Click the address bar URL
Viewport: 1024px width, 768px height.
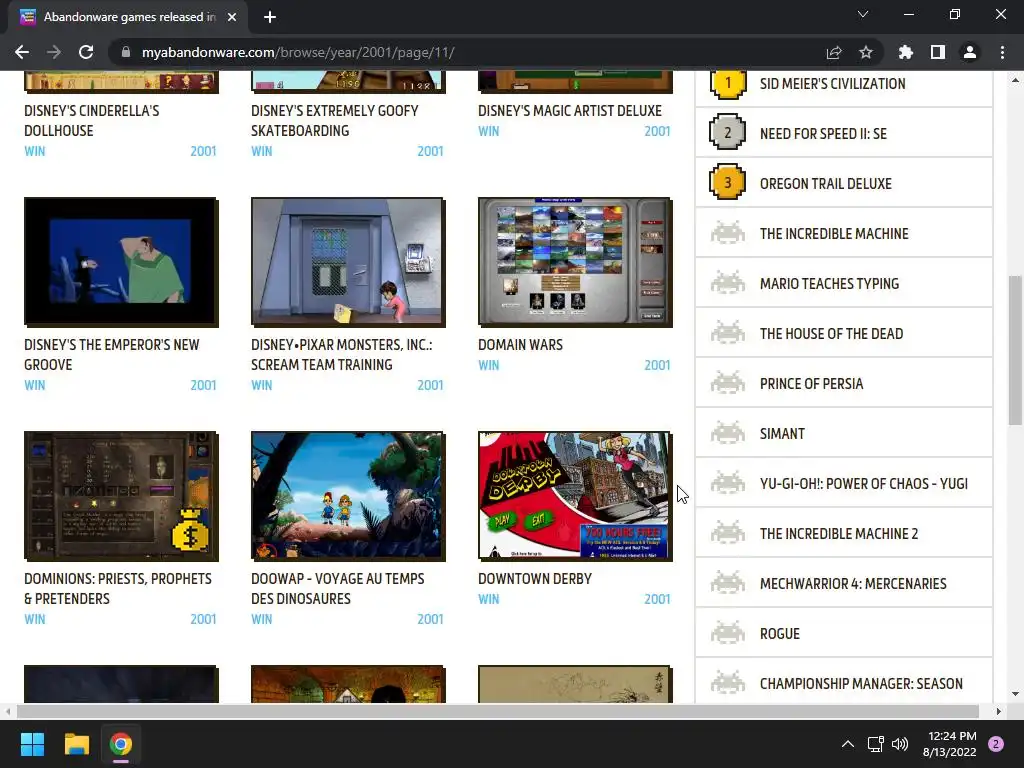pyautogui.click(x=298, y=52)
